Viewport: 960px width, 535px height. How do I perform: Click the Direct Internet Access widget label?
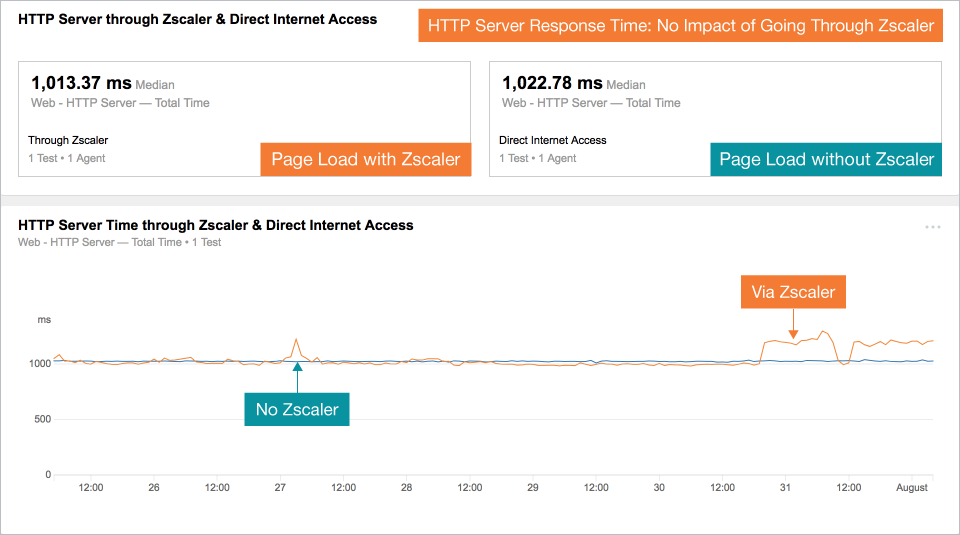[x=553, y=140]
